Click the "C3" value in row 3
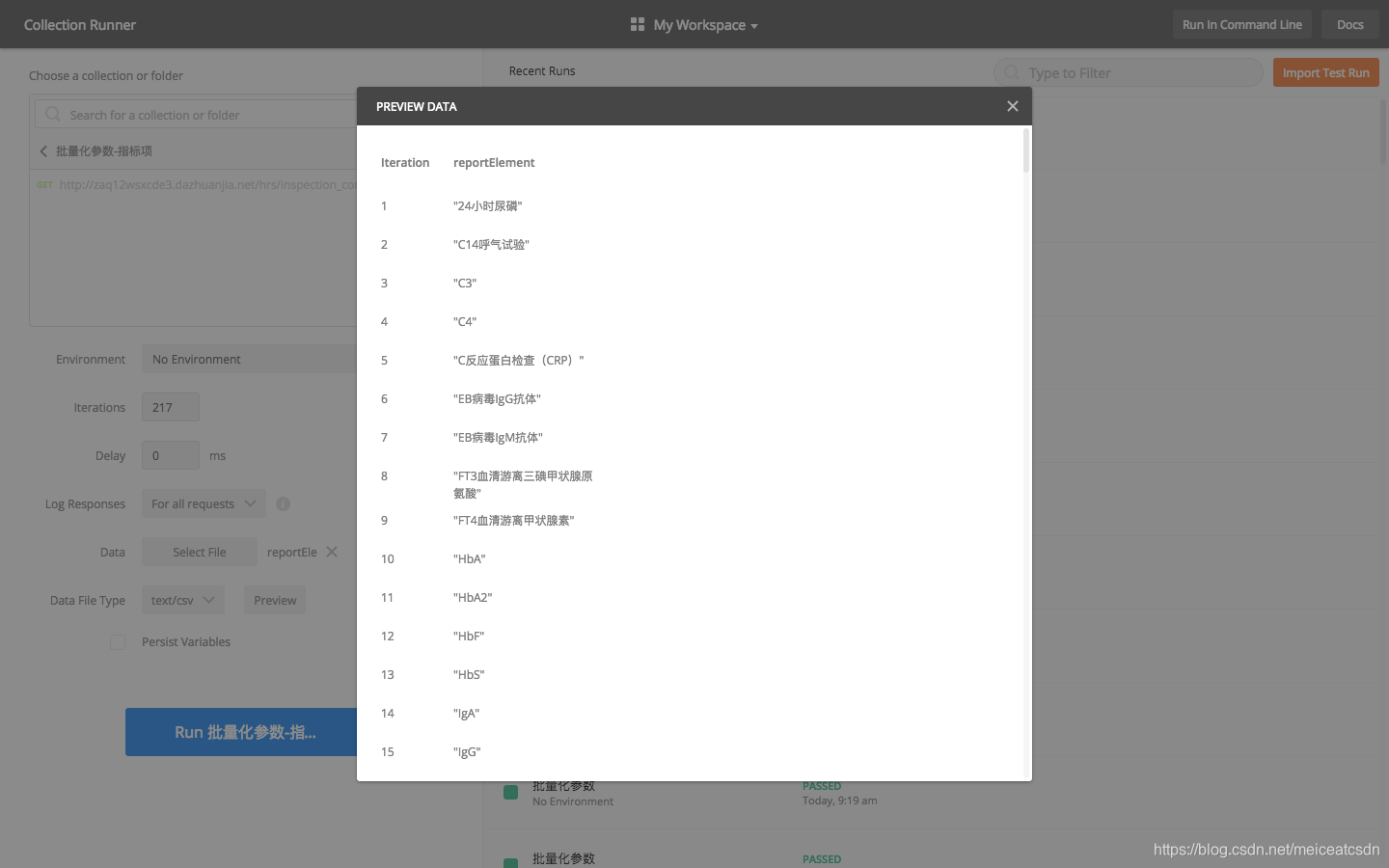Viewport: 1389px width, 868px height. (x=465, y=283)
